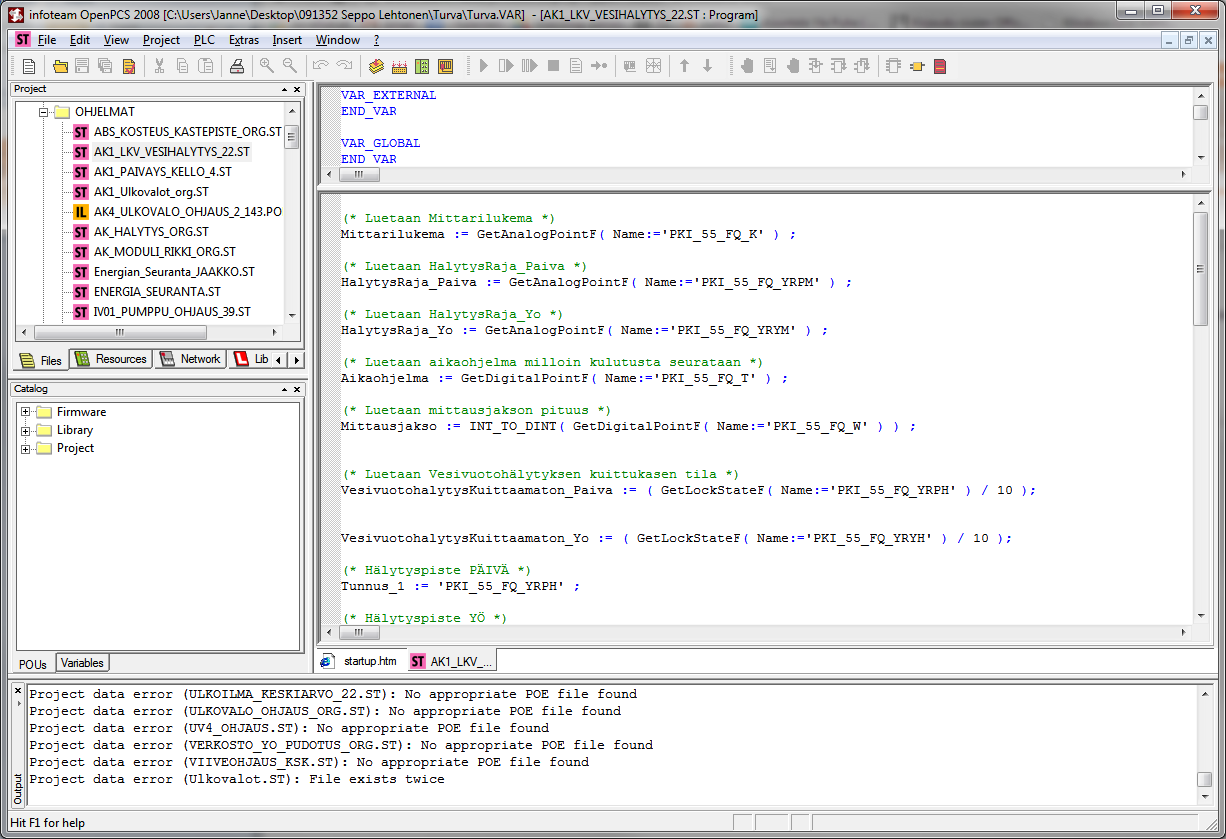
Task: Collapse the Project panel with triangle button
Action: click(x=284, y=89)
